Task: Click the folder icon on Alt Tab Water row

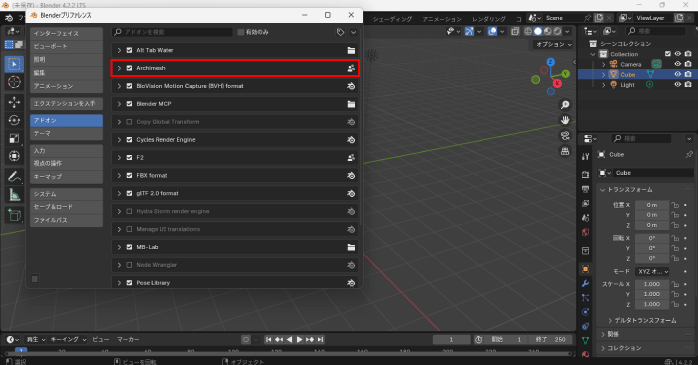Action: [351, 50]
